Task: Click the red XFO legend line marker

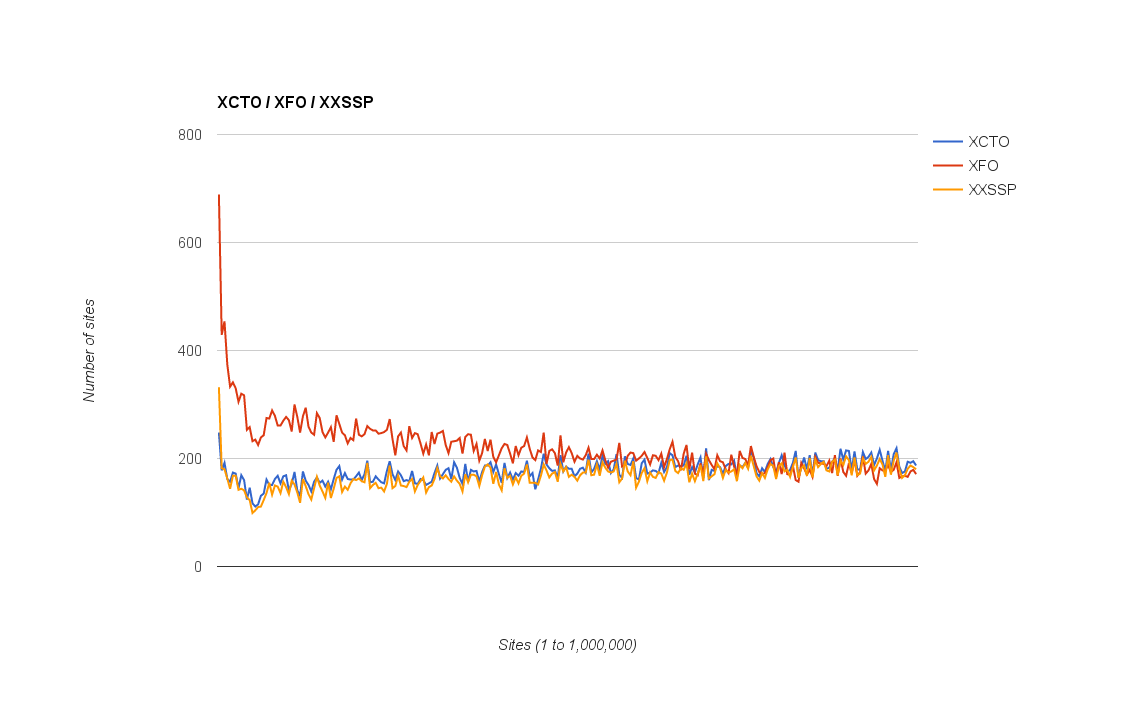Action: click(947, 166)
